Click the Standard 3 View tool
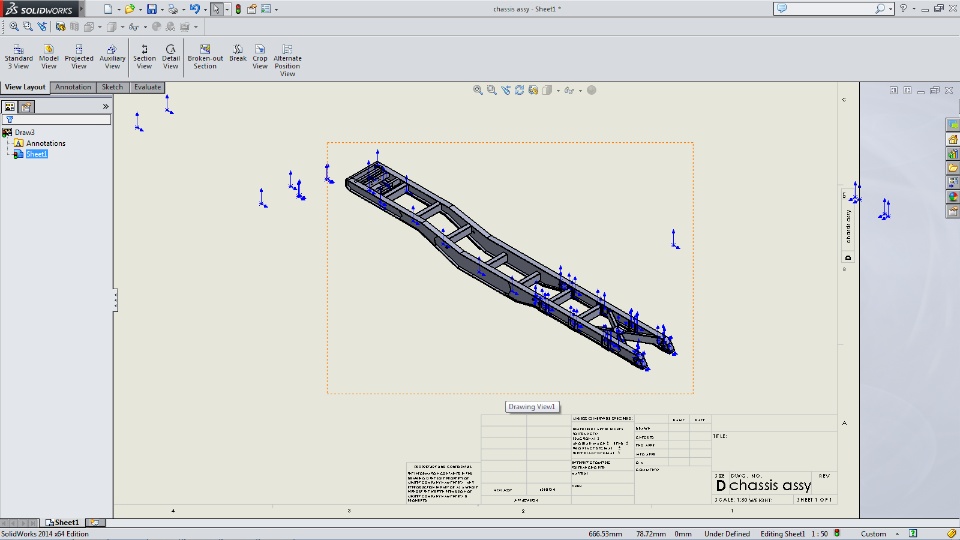 (18, 57)
